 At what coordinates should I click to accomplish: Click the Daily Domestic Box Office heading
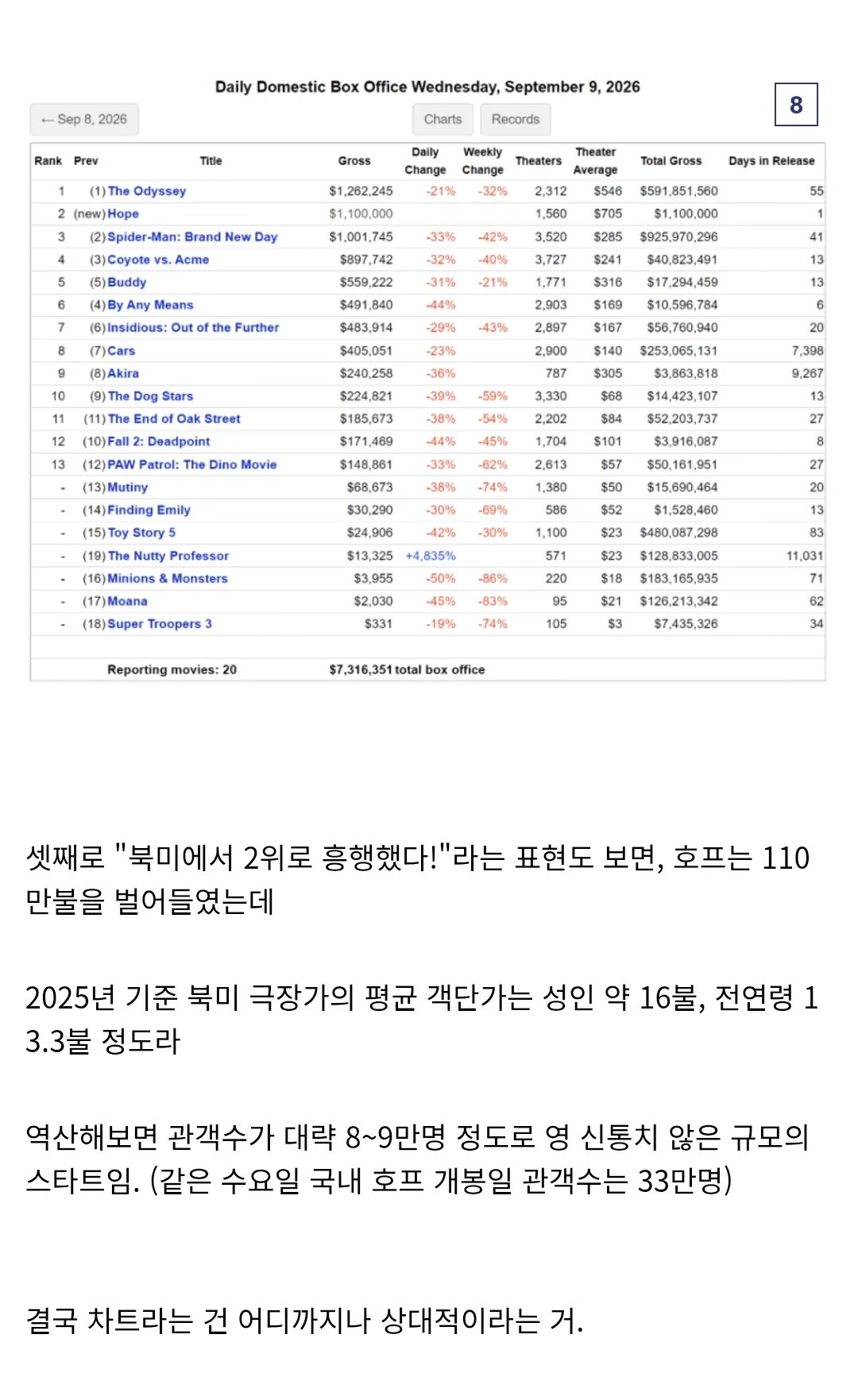[x=427, y=87]
